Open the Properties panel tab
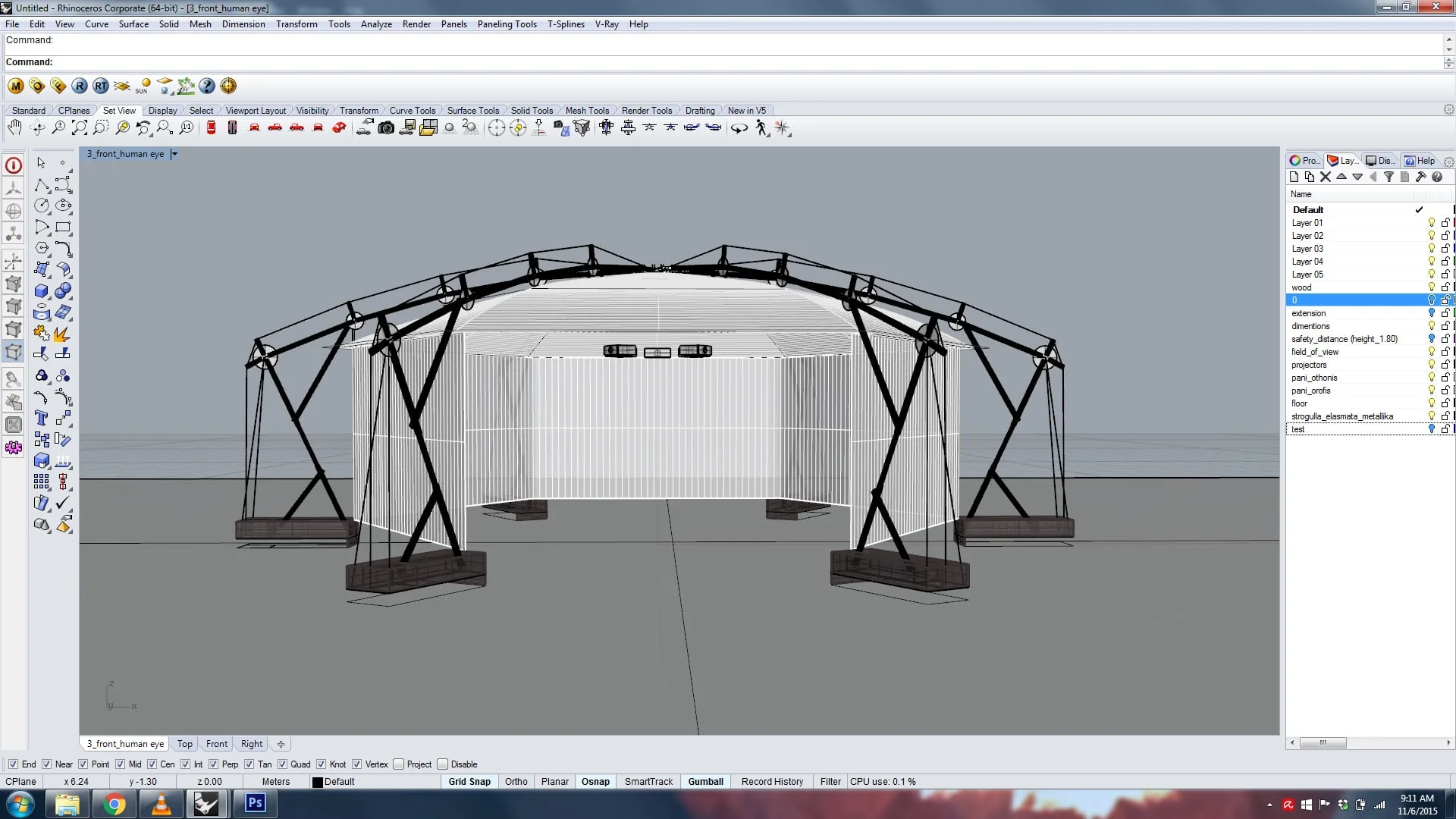The image size is (1456, 819). click(x=1304, y=161)
